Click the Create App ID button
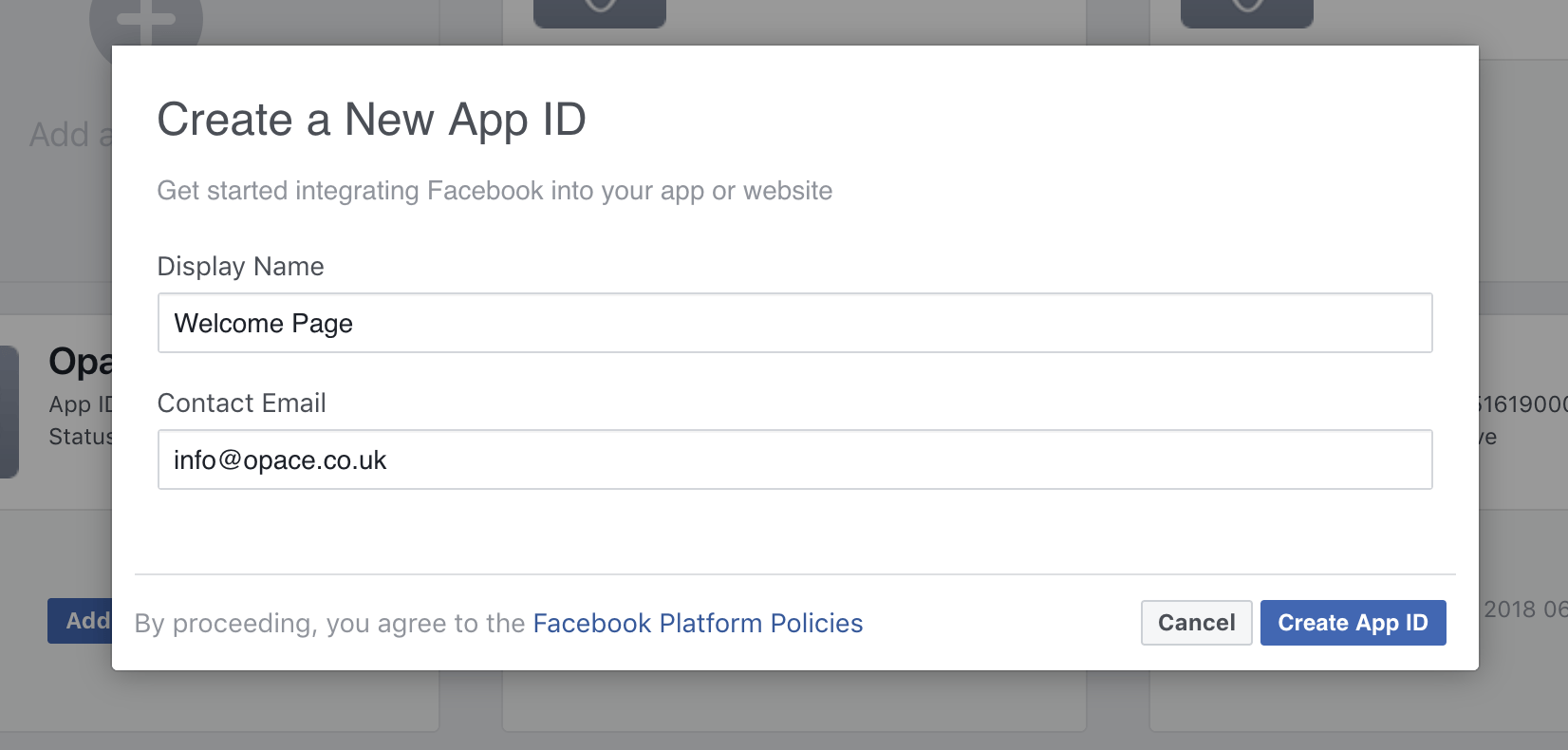The height and width of the screenshot is (750, 1568). coord(1353,623)
